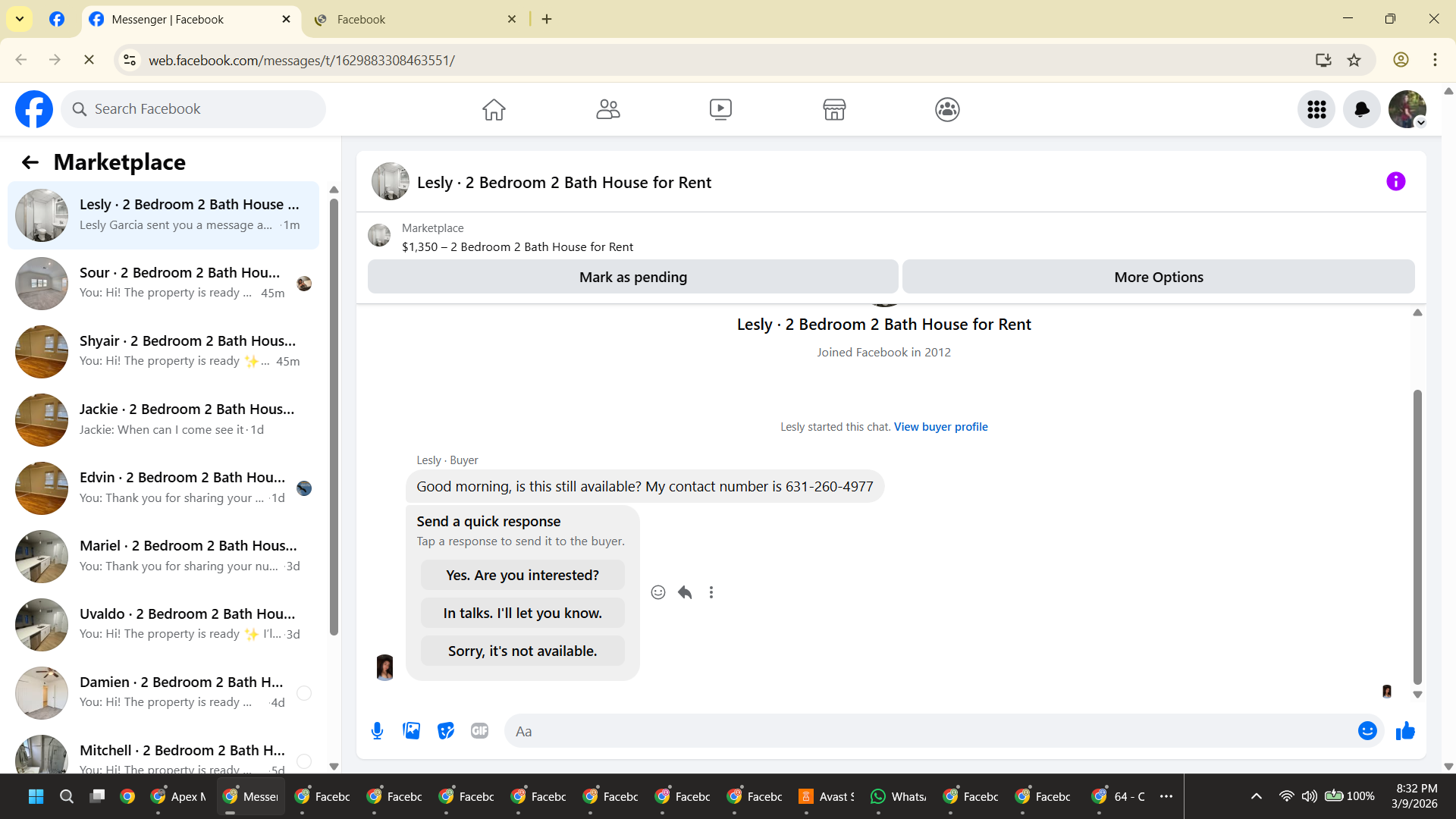The image size is (1456, 819).
Task: Open Jackie's conversation thumbnail
Action: point(42,420)
